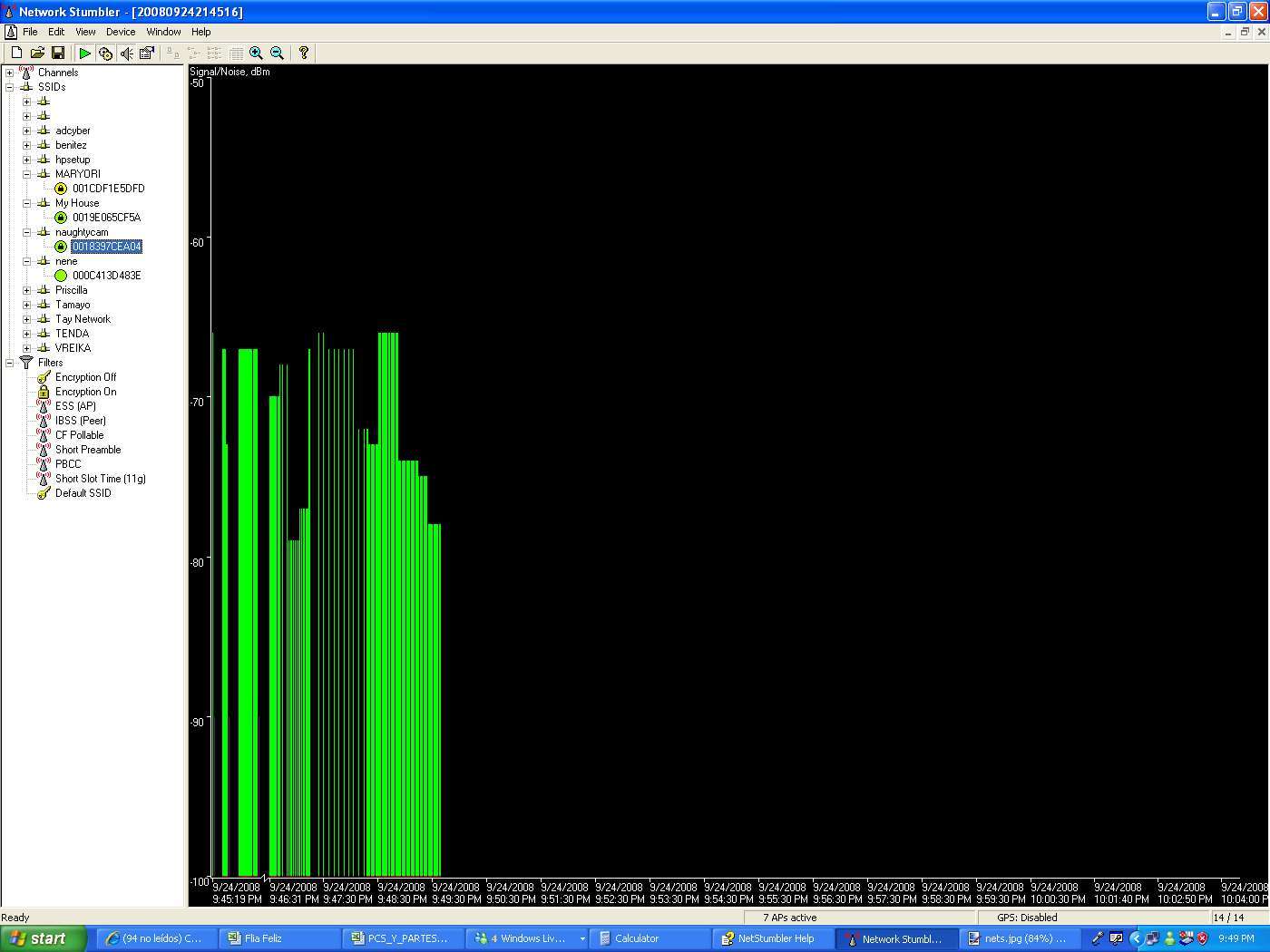Image resolution: width=1270 pixels, height=952 pixels.
Task: Select the Filters funnel icon
Action: tap(26, 363)
